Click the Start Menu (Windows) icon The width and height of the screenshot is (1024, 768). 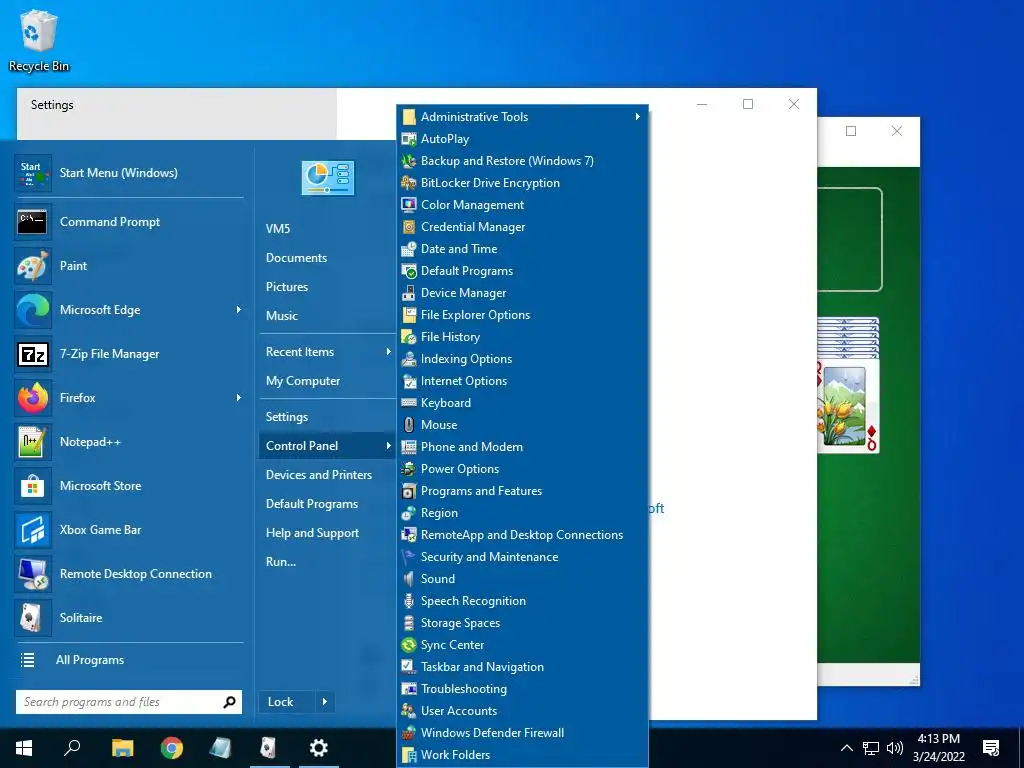click(33, 173)
